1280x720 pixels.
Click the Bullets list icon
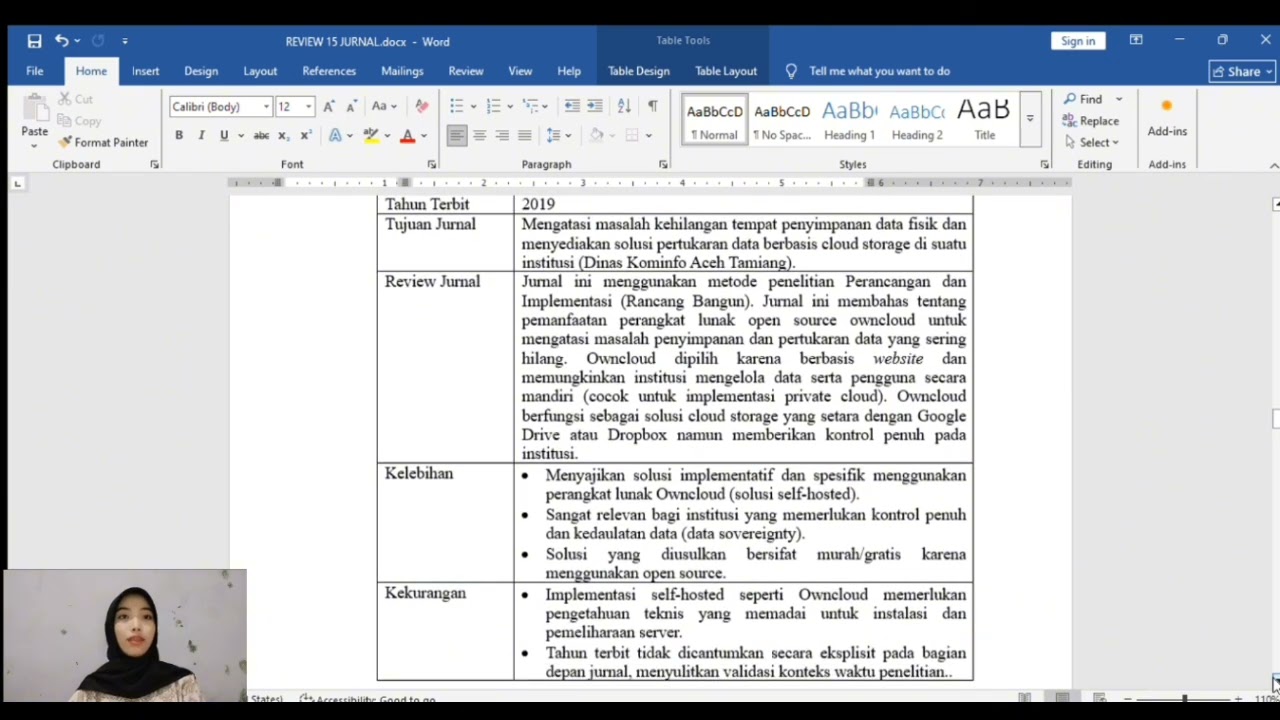457,106
